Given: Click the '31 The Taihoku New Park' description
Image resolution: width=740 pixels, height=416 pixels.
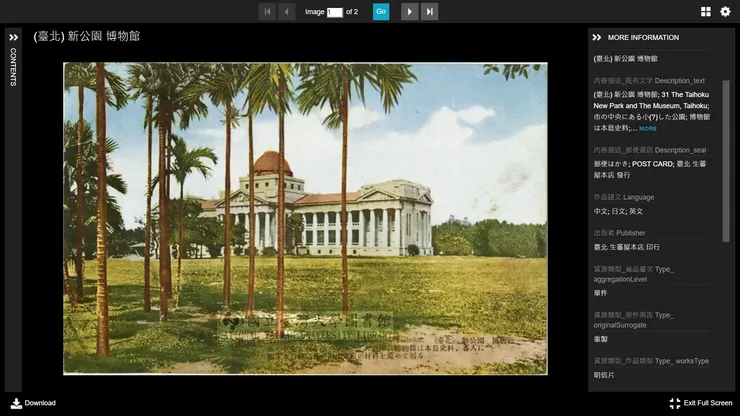Looking at the screenshot, I should (651, 100).
